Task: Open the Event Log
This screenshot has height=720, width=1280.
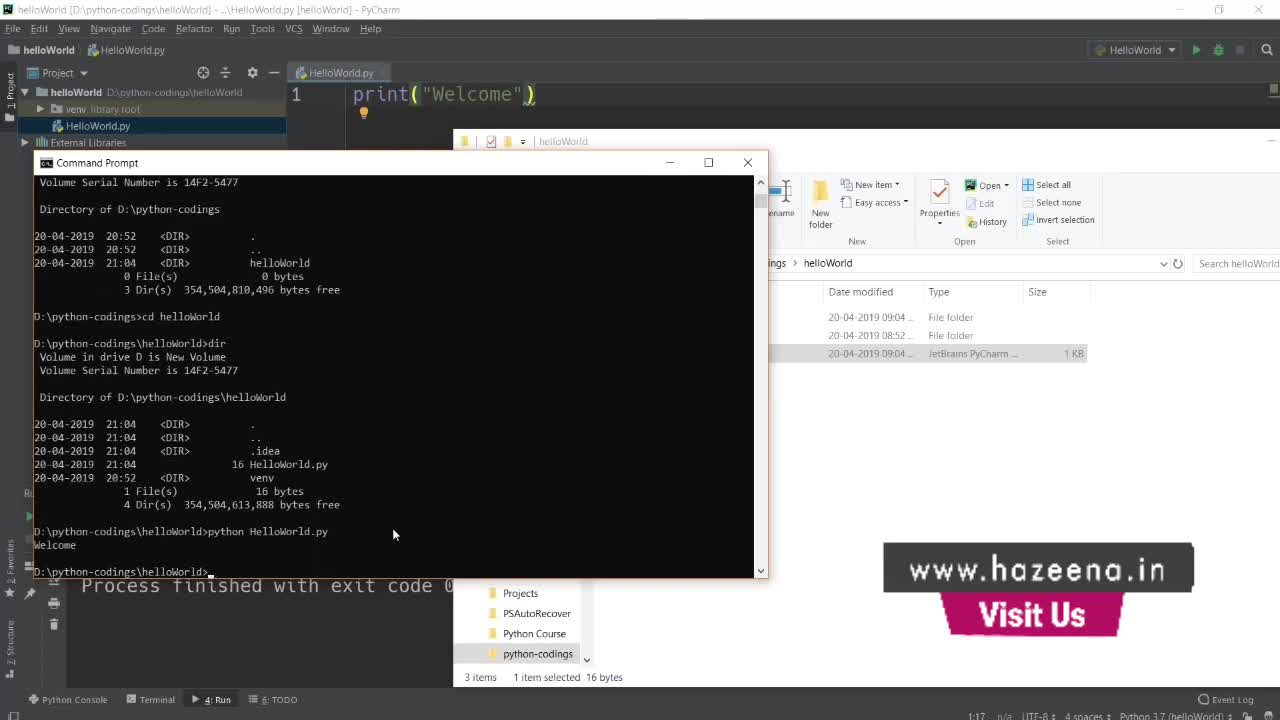Action: (1226, 700)
